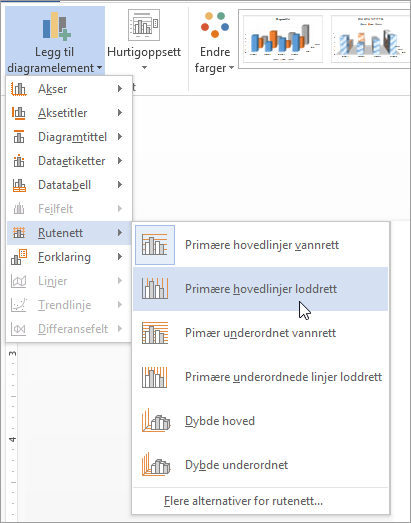The width and height of the screenshot is (411, 523).
Task: Open the Dataetiketter menu item
Action: tap(69, 161)
